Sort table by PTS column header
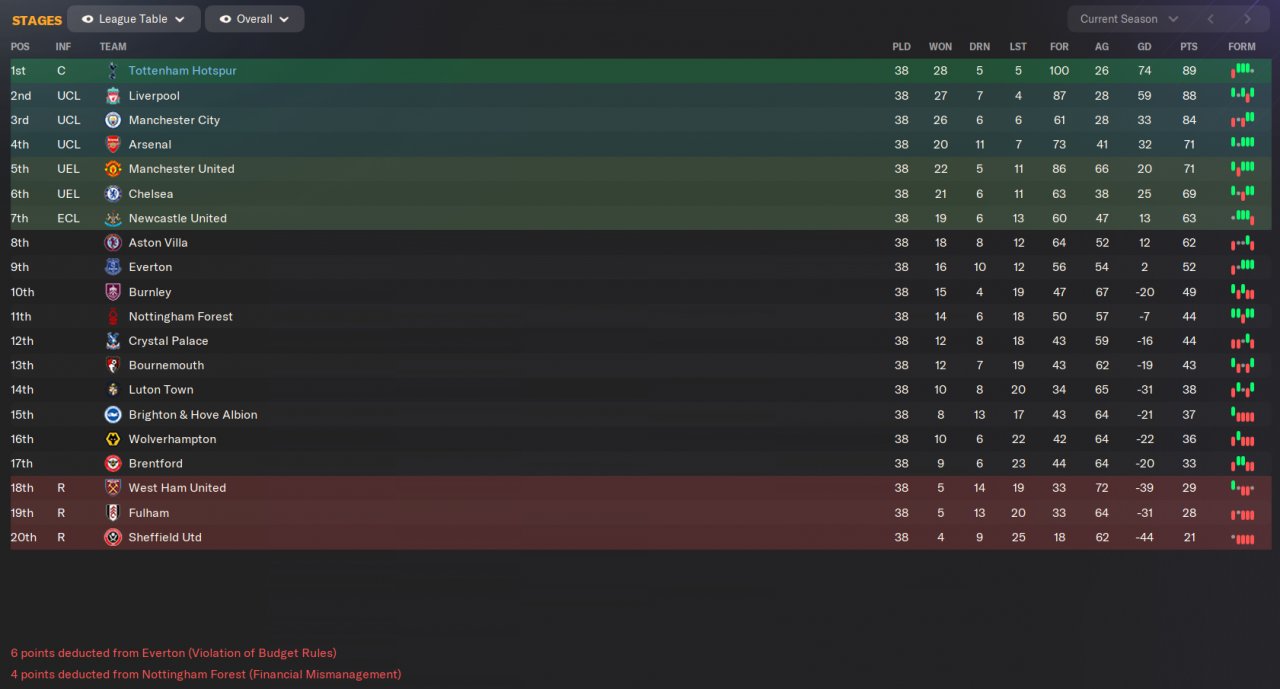Viewport: 1280px width, 689px height. tap(1189, 47)
